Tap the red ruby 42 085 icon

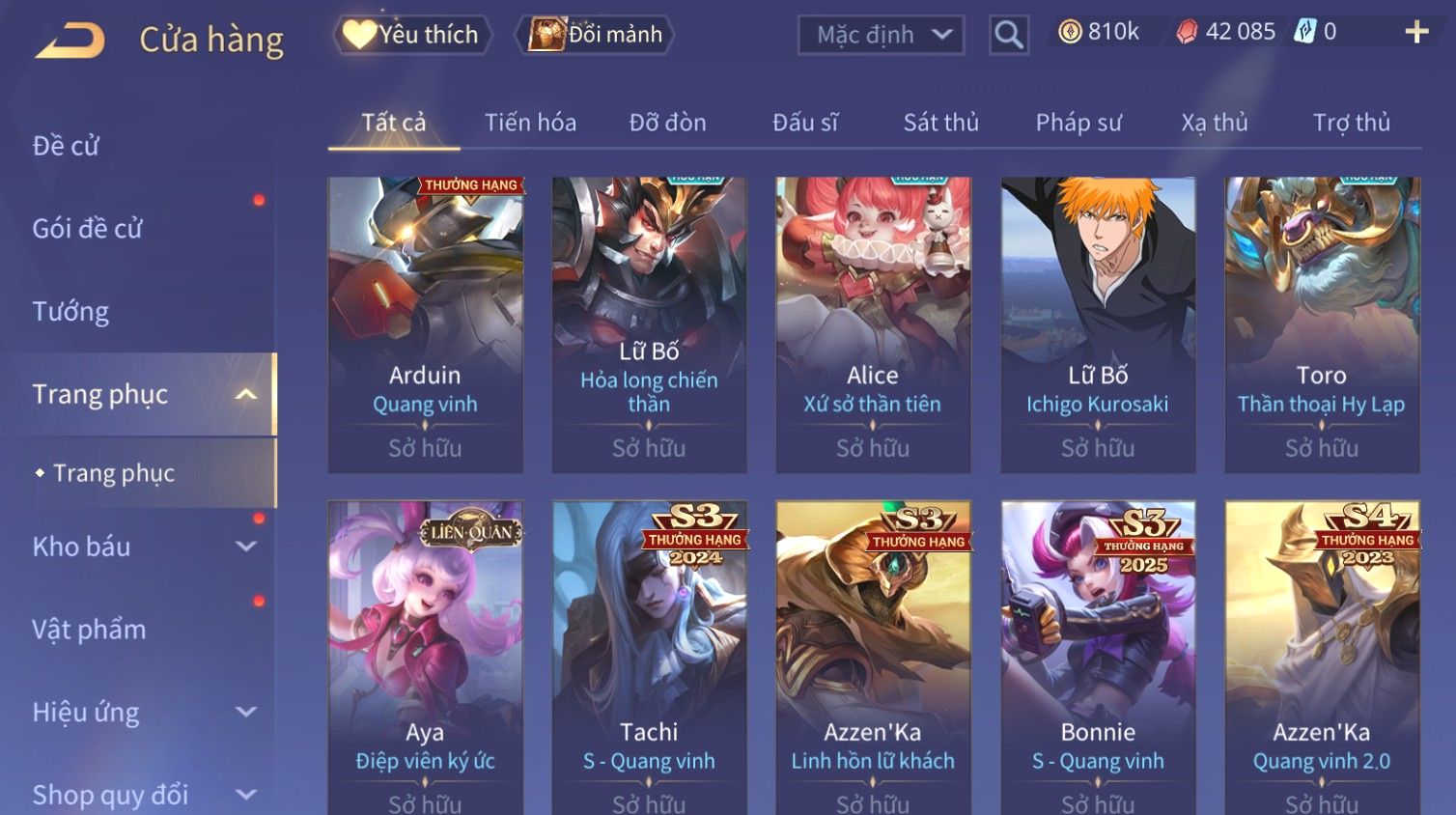coord(1187,32)
